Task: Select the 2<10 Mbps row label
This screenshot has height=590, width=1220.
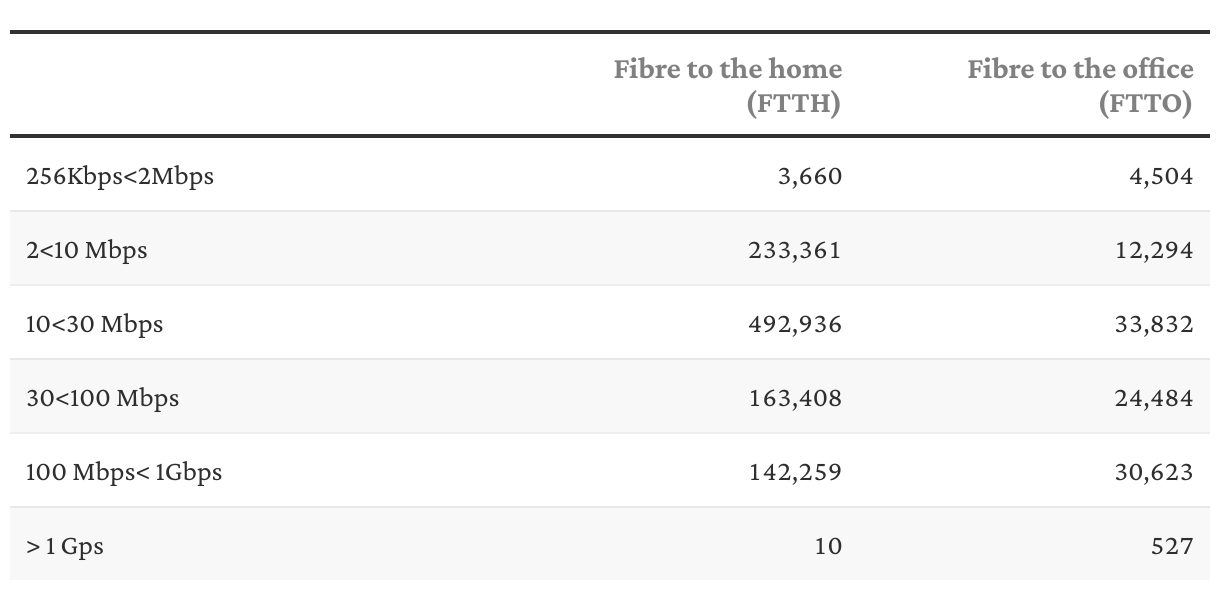Action: 87,250
